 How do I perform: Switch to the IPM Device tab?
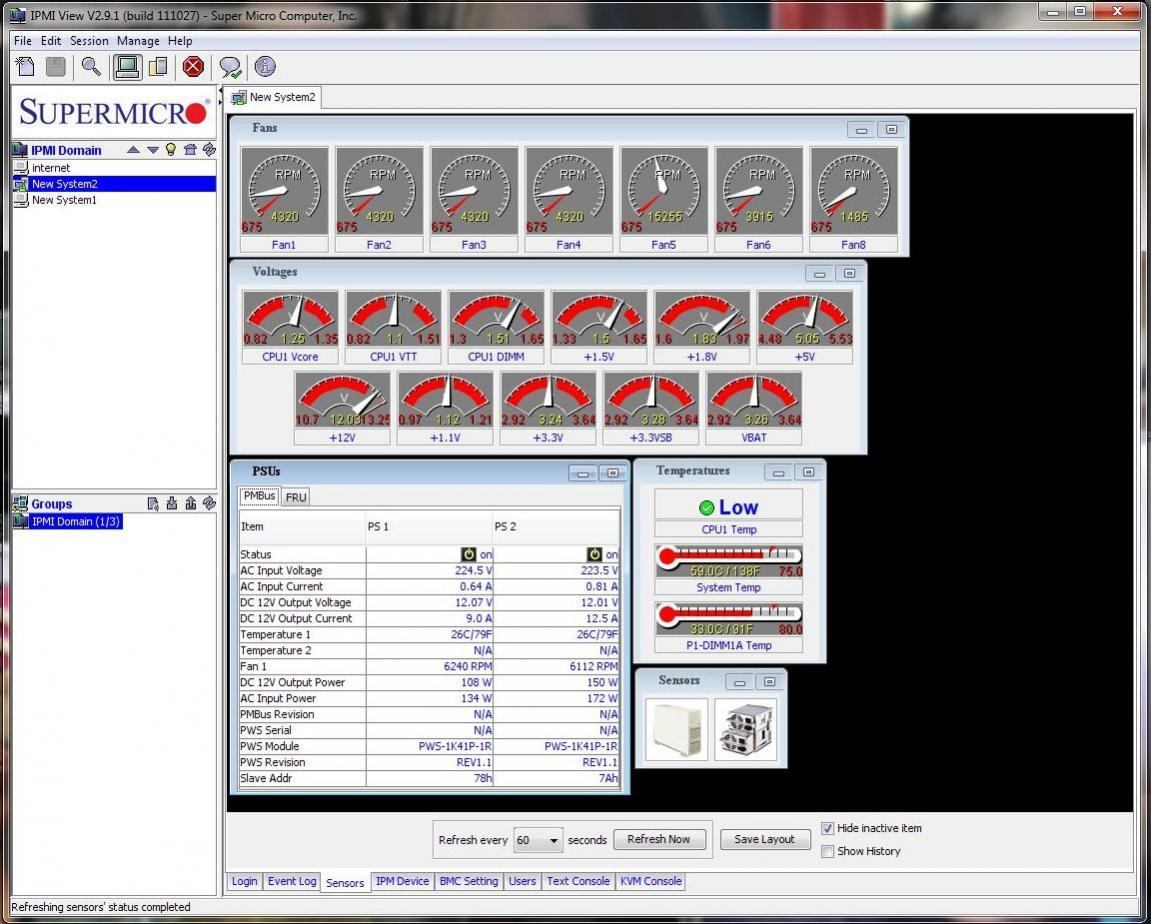[402, 881]
